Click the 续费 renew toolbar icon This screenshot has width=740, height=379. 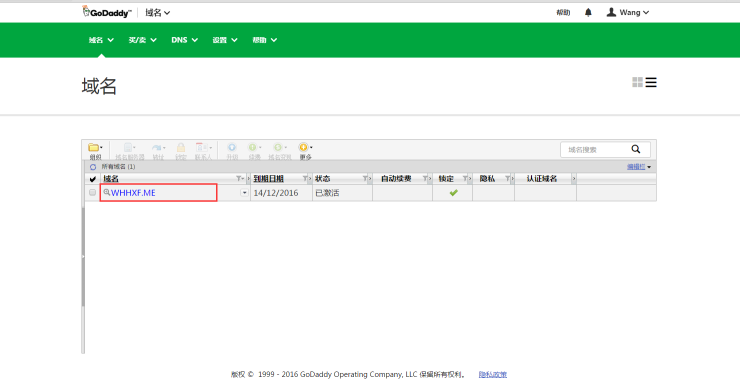[255, 151]
